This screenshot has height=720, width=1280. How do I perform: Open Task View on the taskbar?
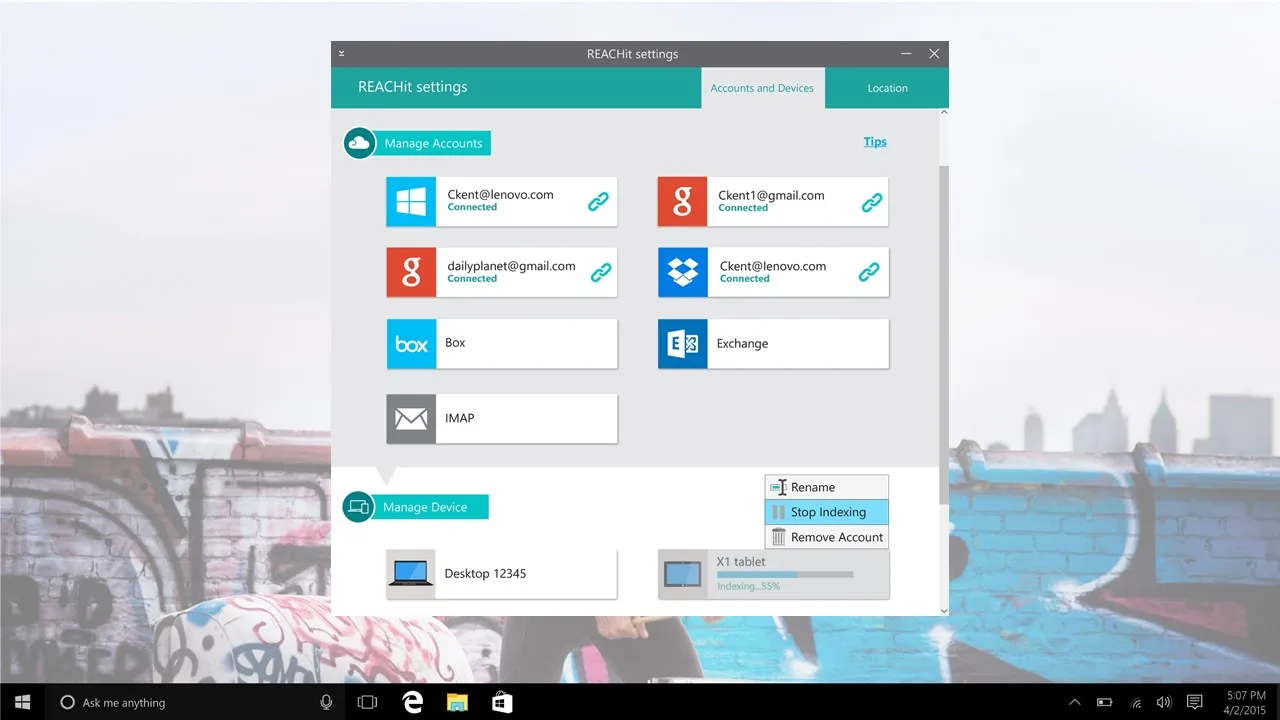tap(367, 702)
